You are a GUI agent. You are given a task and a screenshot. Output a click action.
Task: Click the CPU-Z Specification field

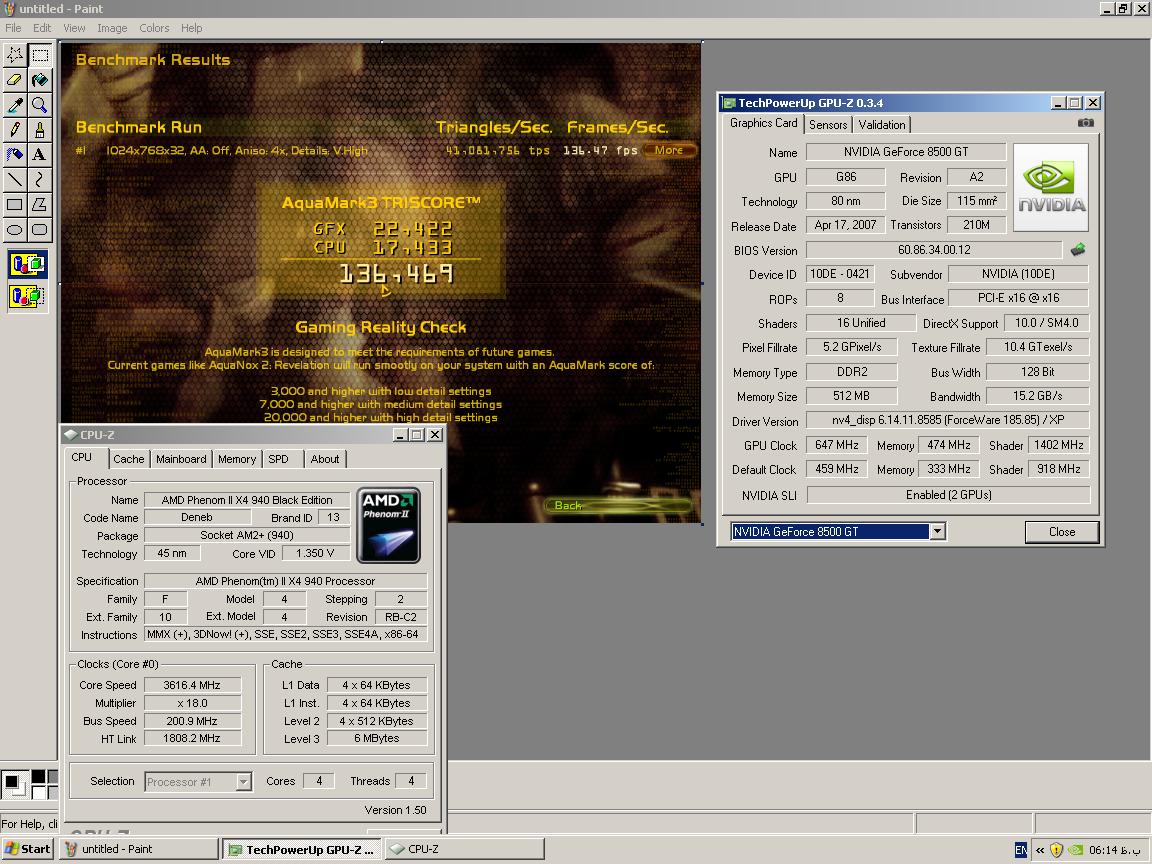[x=285, y=580]
